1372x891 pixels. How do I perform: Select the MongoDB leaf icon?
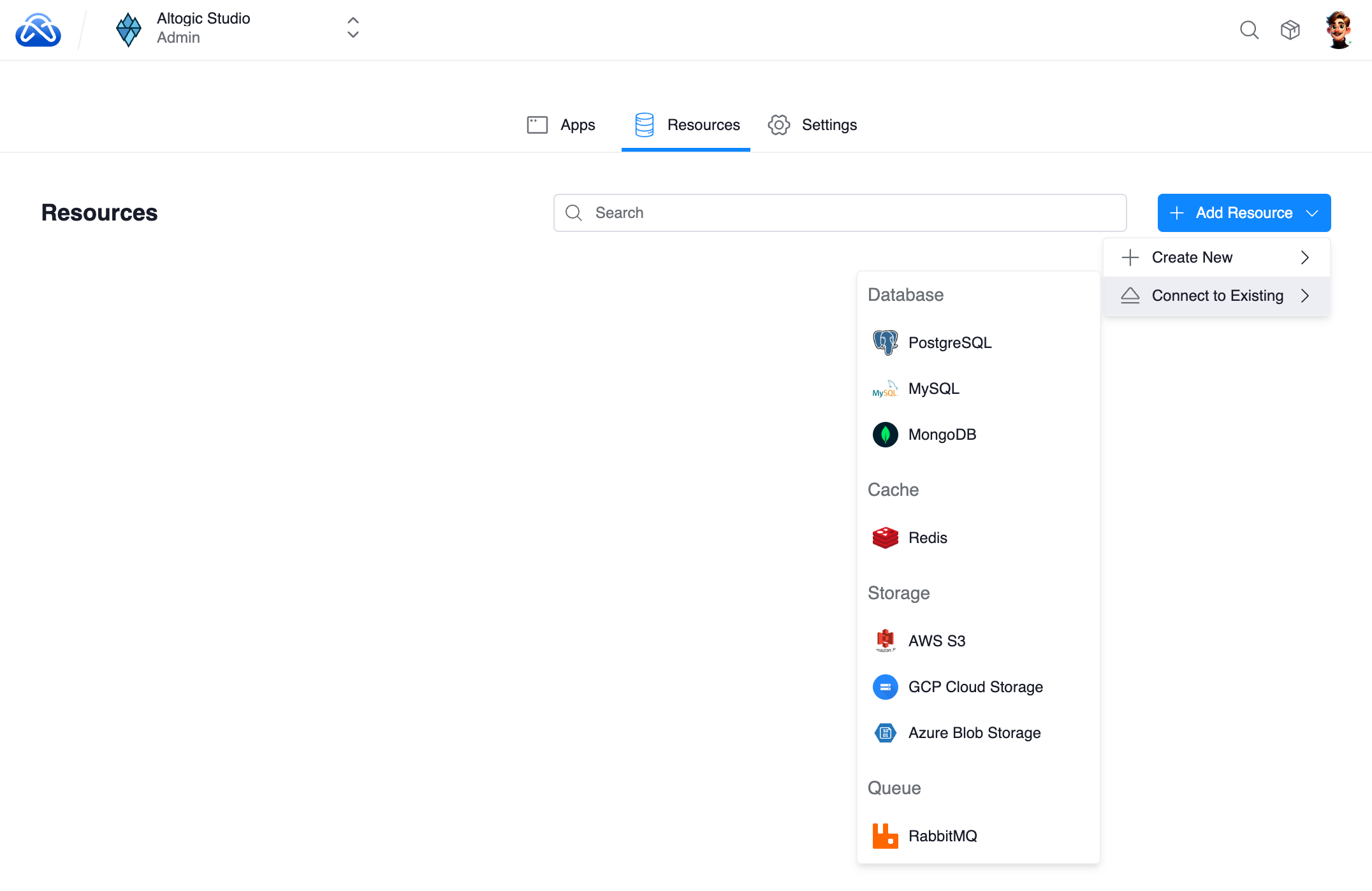click(885, 435)
